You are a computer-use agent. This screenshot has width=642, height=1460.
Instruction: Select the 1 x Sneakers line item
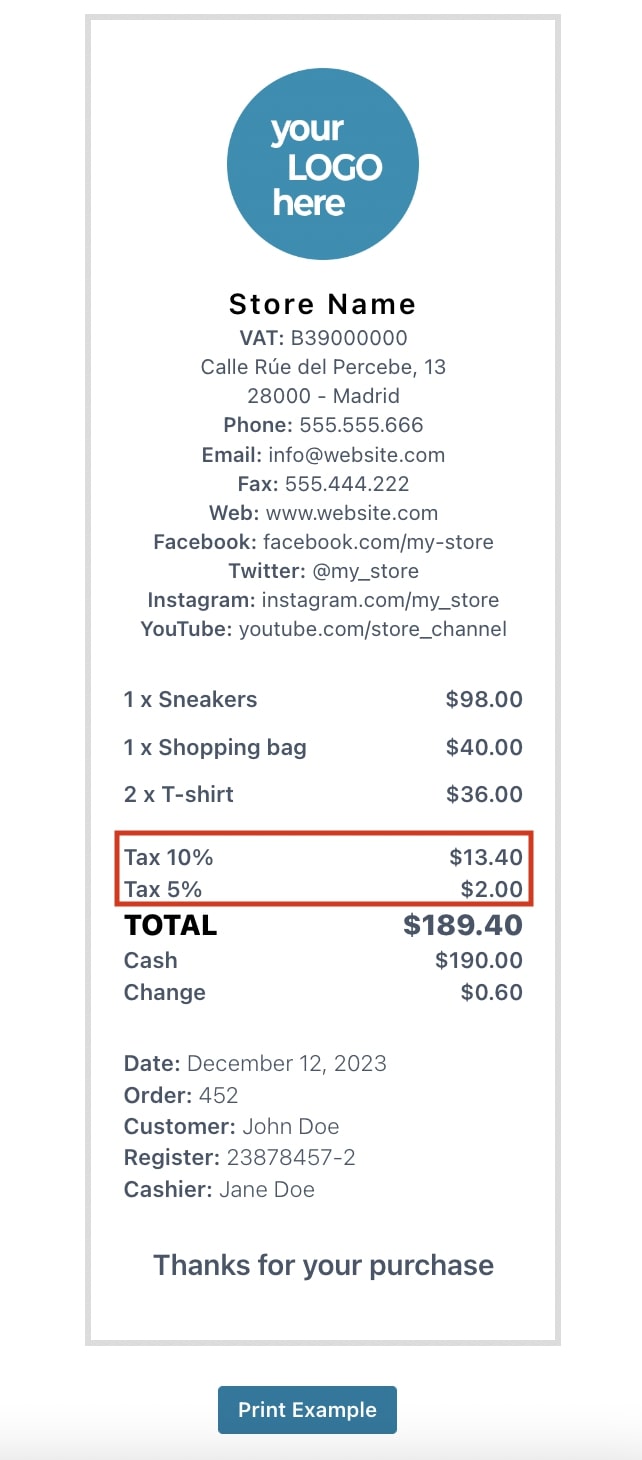tap(190, 700)
